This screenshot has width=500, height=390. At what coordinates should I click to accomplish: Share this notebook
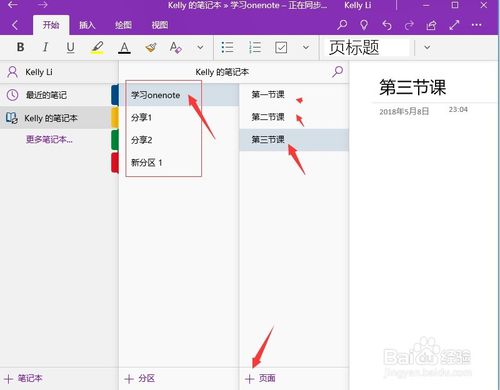pos(431,25)
